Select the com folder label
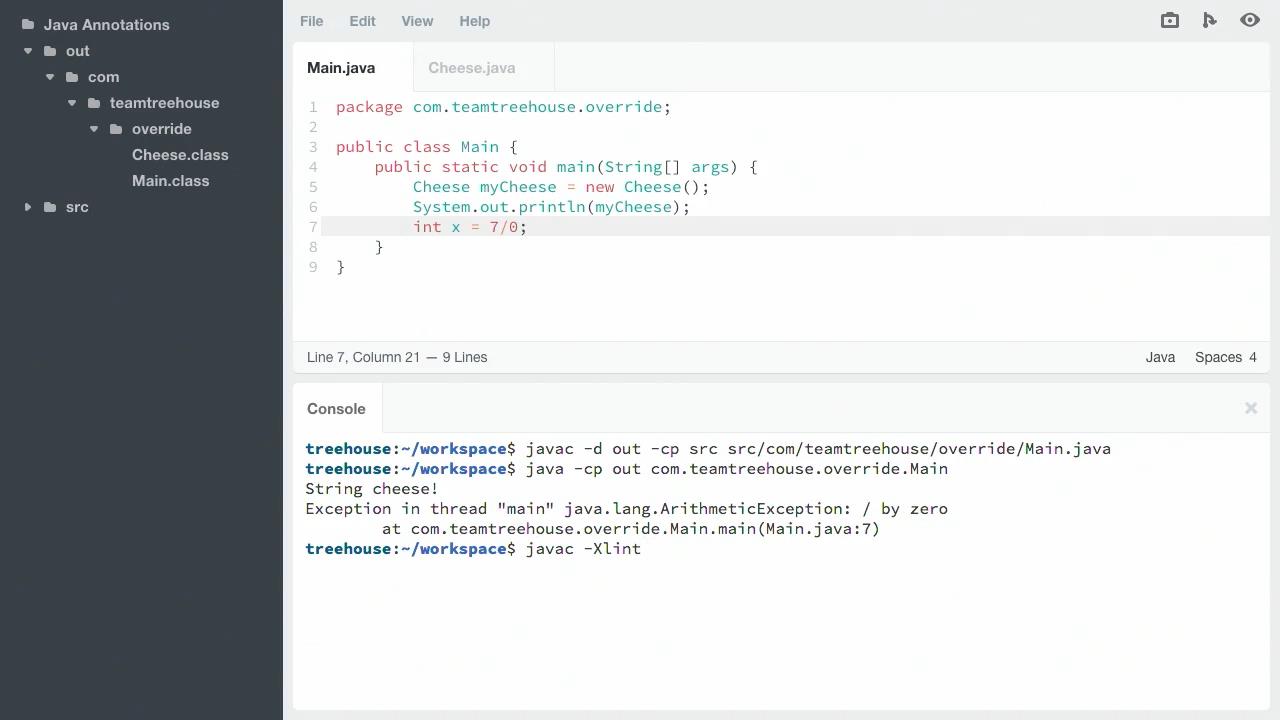This screenshot has width=1280, height=720. pyautogui.click(x=103, y=77)
